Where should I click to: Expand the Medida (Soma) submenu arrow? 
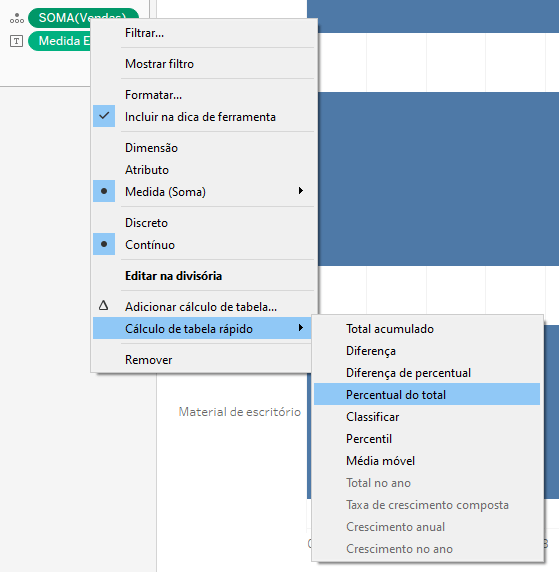point(301,191)
